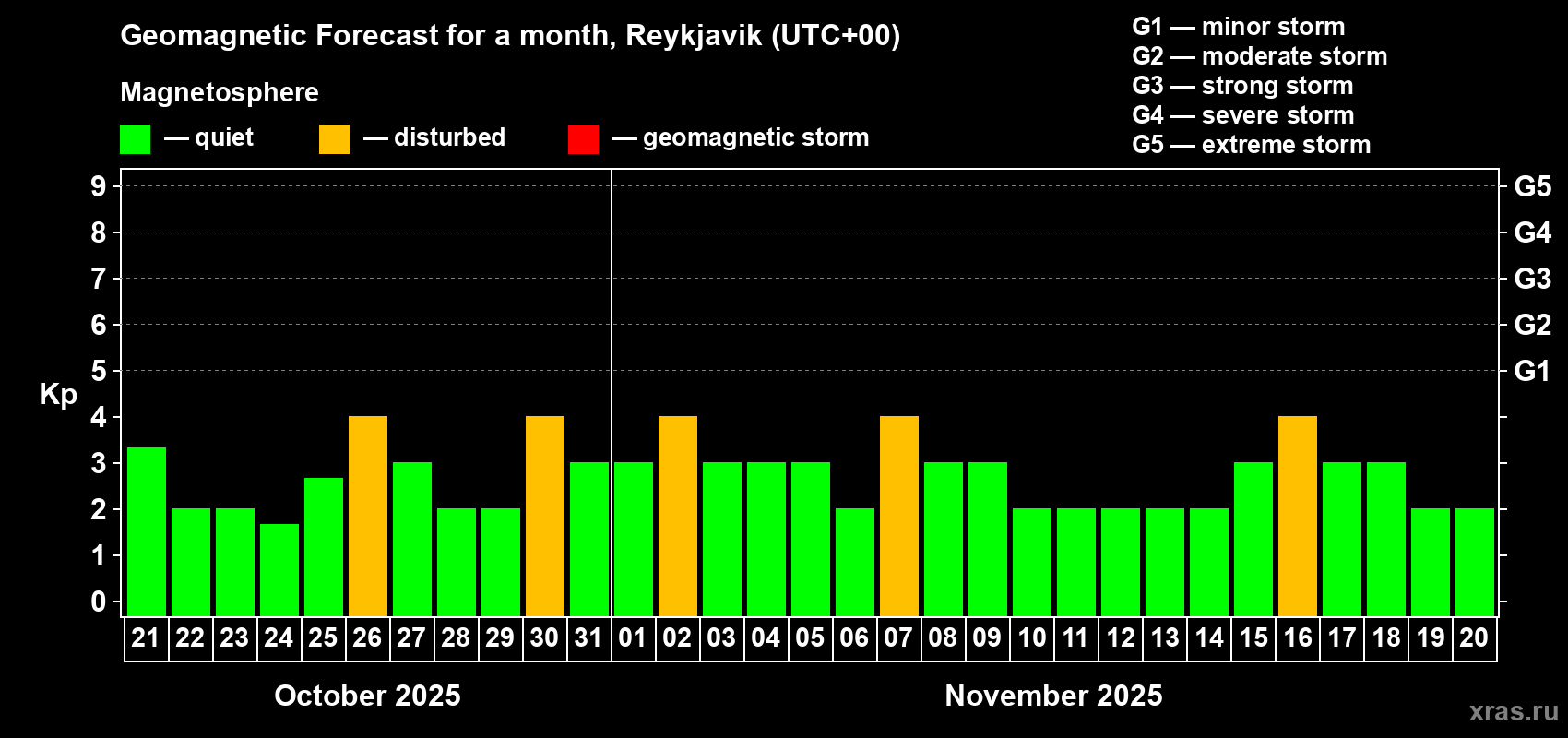The height and width of the screenshot is (738, 1568).
Task: Click the orange disturbed legend swatch
Action: (x=334, y=139)
